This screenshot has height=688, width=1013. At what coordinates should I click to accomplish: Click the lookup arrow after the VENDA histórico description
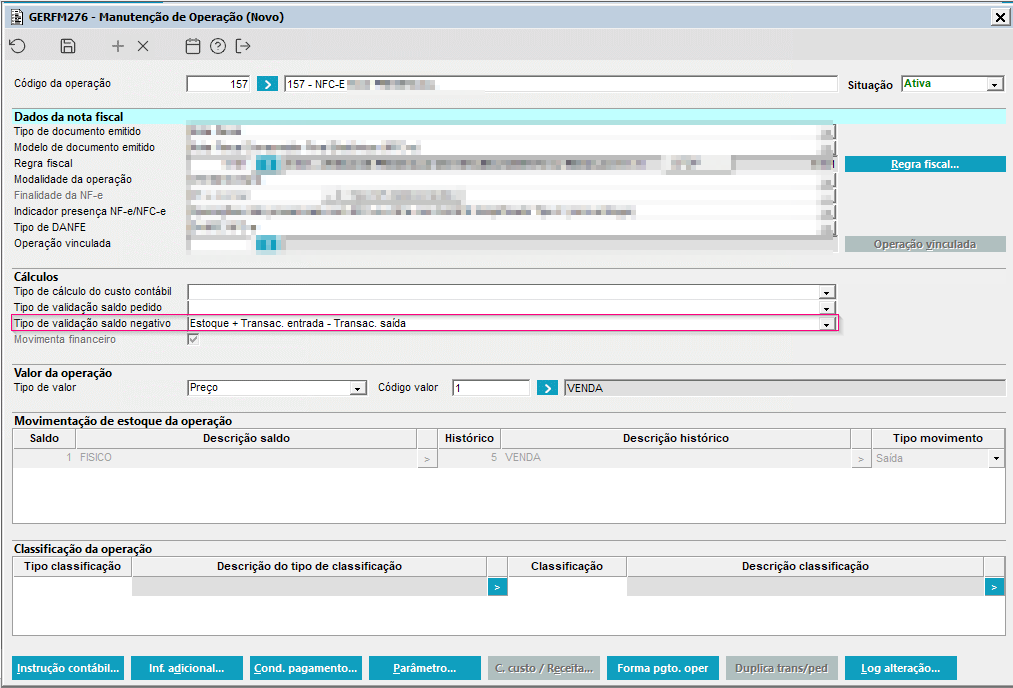coord(861,459)
